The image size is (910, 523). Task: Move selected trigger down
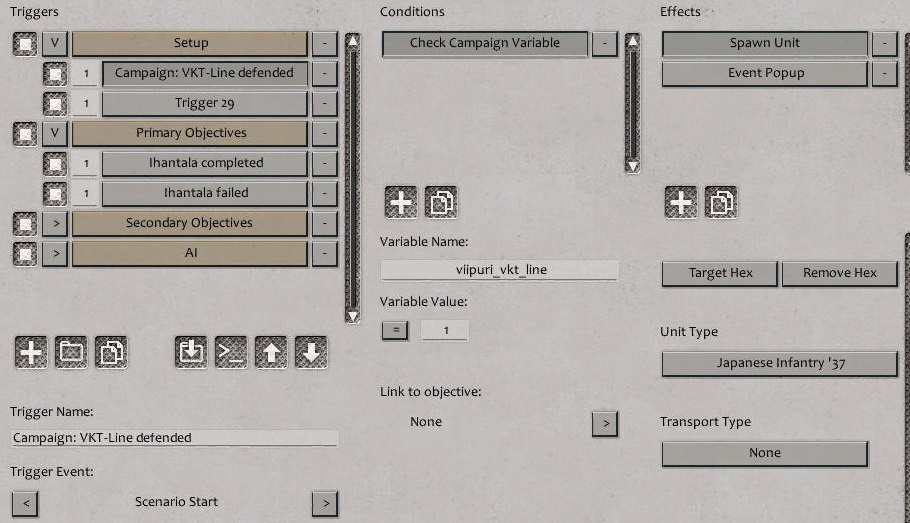point(311,352)
